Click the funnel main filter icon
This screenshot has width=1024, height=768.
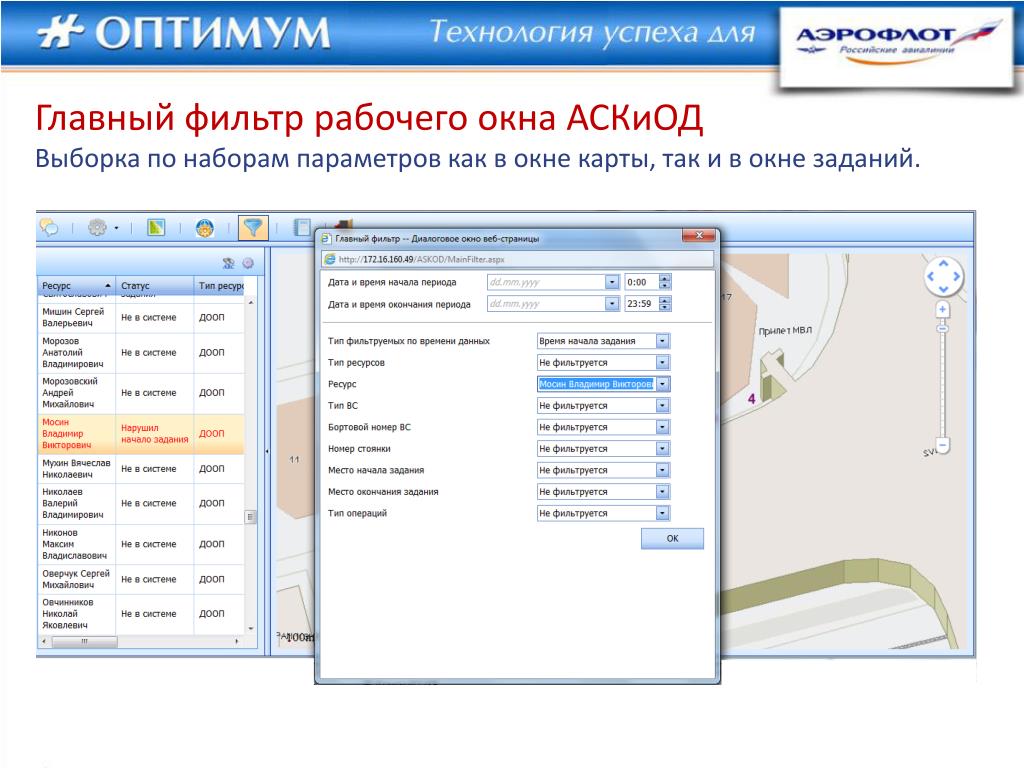coord(254,228)
